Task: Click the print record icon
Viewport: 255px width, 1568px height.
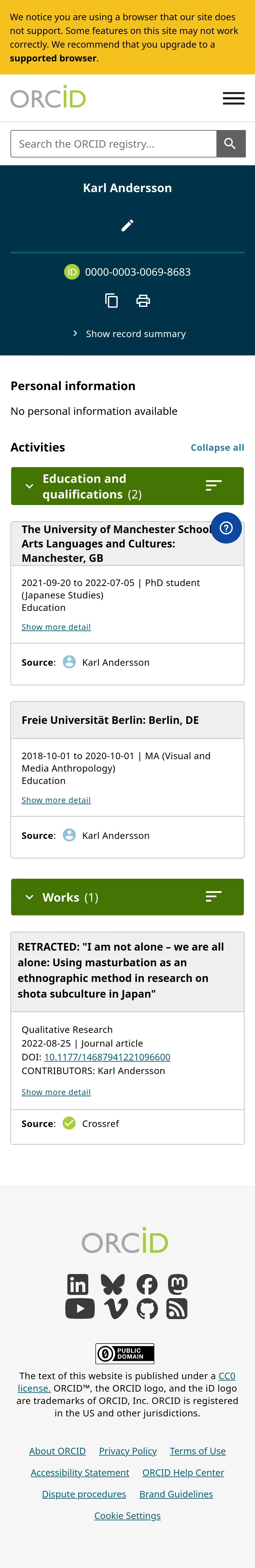Action: [x=143, y=301]
